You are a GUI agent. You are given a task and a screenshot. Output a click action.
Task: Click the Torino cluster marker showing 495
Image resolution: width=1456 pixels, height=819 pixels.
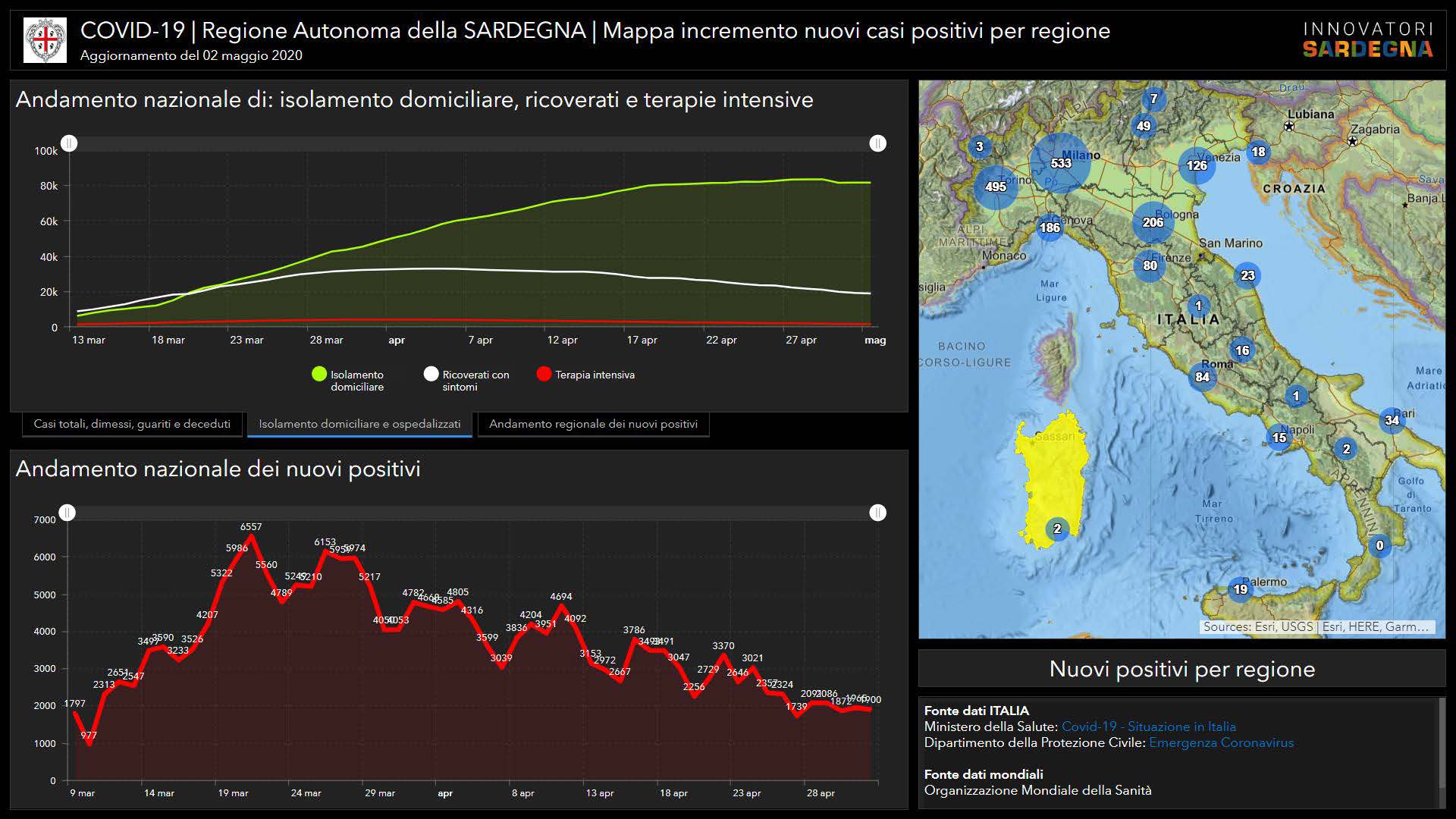pos(995,187)
